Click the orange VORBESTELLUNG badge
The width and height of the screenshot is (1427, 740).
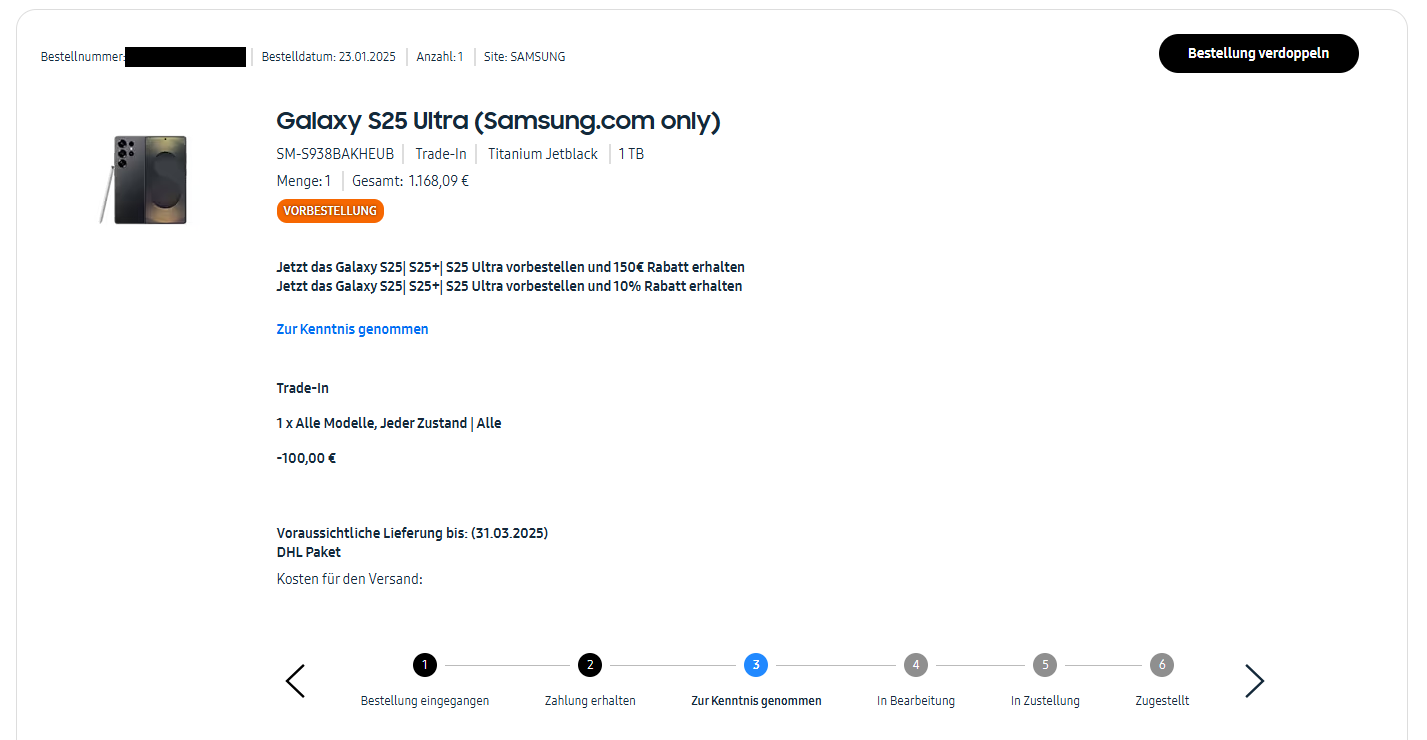[x=330, y=211]
